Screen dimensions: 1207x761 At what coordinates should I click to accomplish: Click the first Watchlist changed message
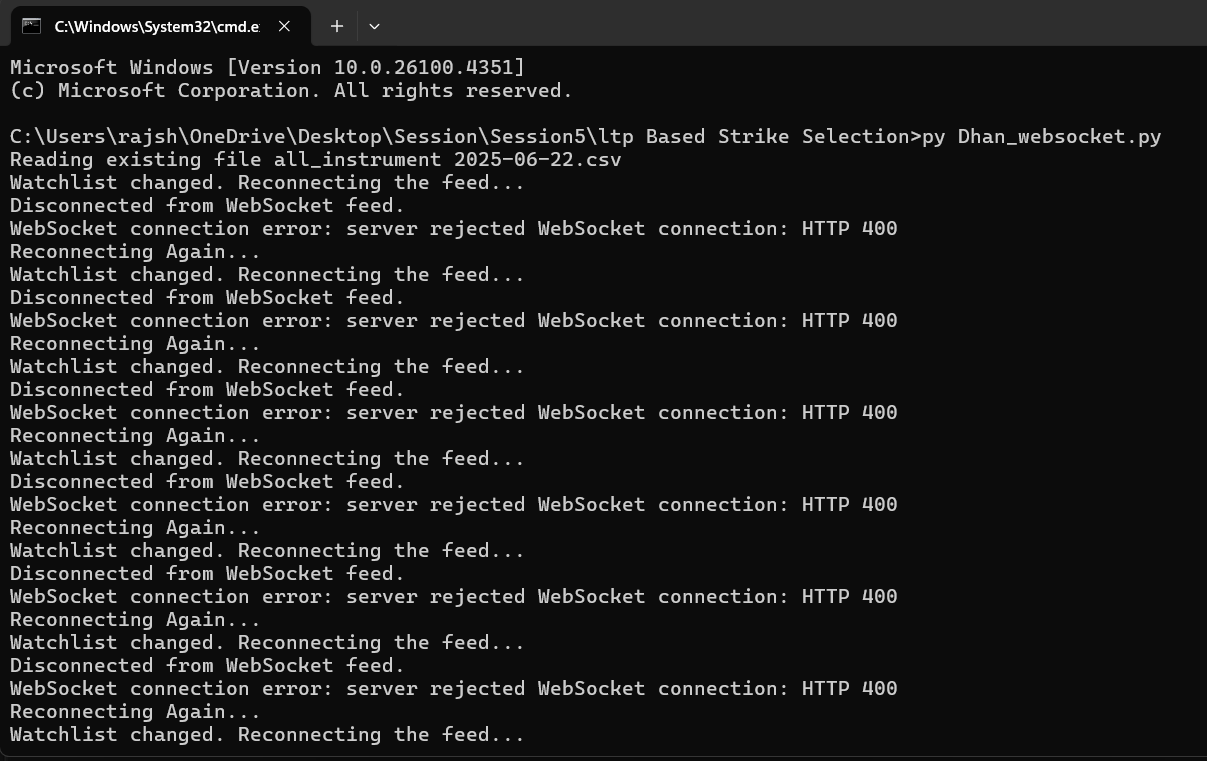coord(267,183)
